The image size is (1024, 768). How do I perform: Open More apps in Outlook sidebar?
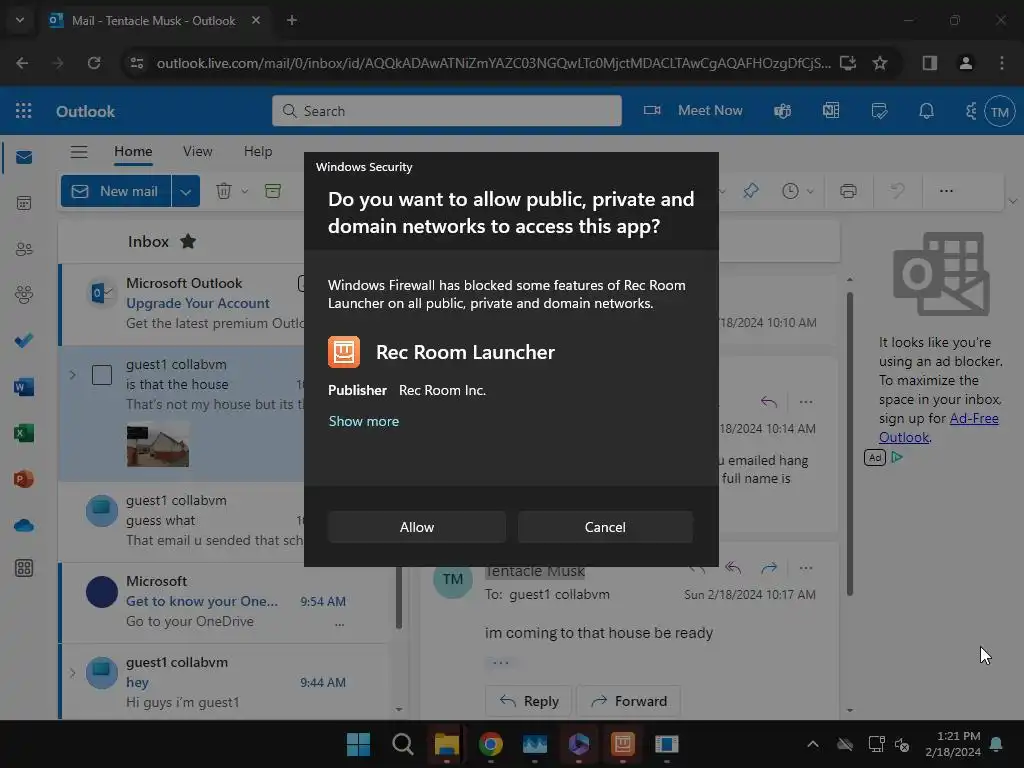tap(24, 568)
